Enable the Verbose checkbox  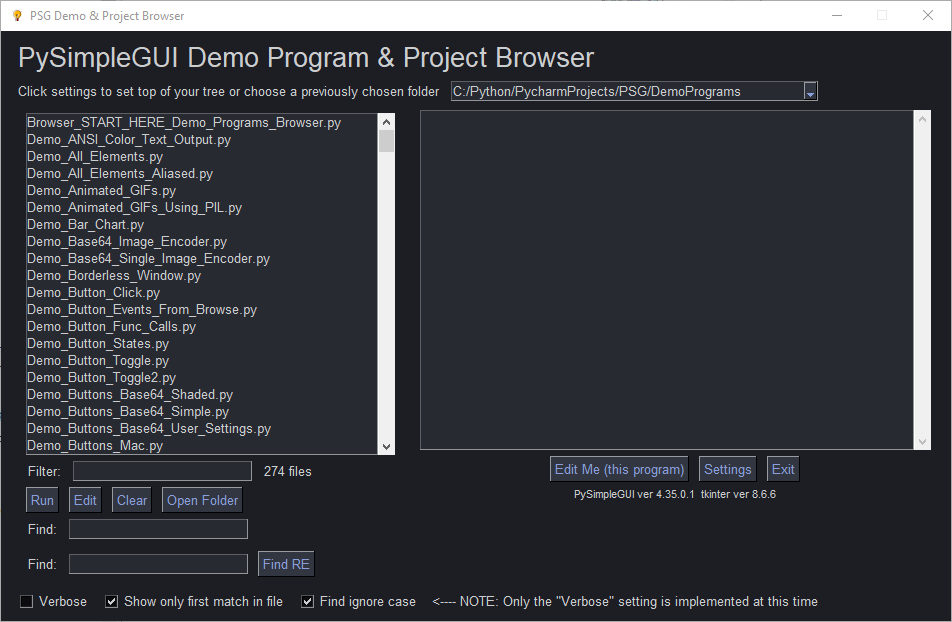pos(27,601)
